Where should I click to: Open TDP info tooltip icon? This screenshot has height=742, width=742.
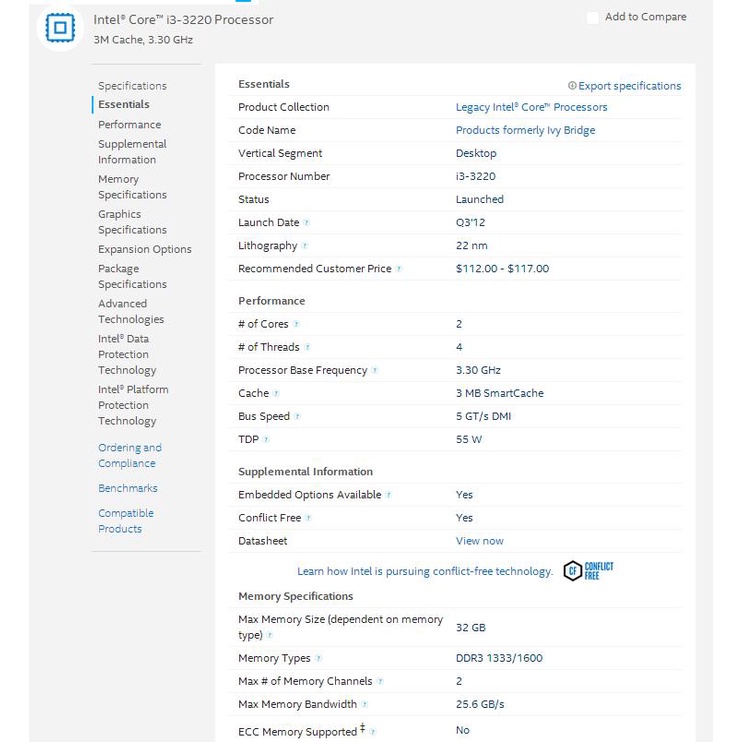click(x=266, y=440)
